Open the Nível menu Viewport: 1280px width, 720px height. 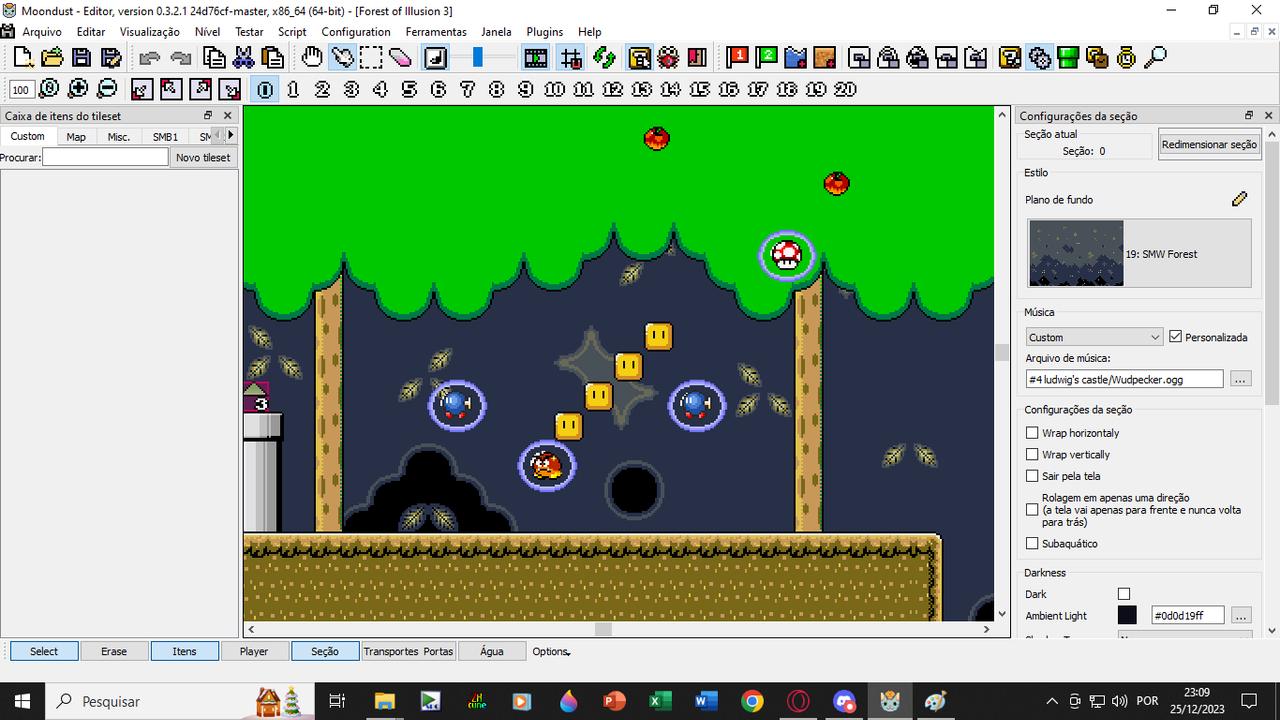[x=207, y=32]
